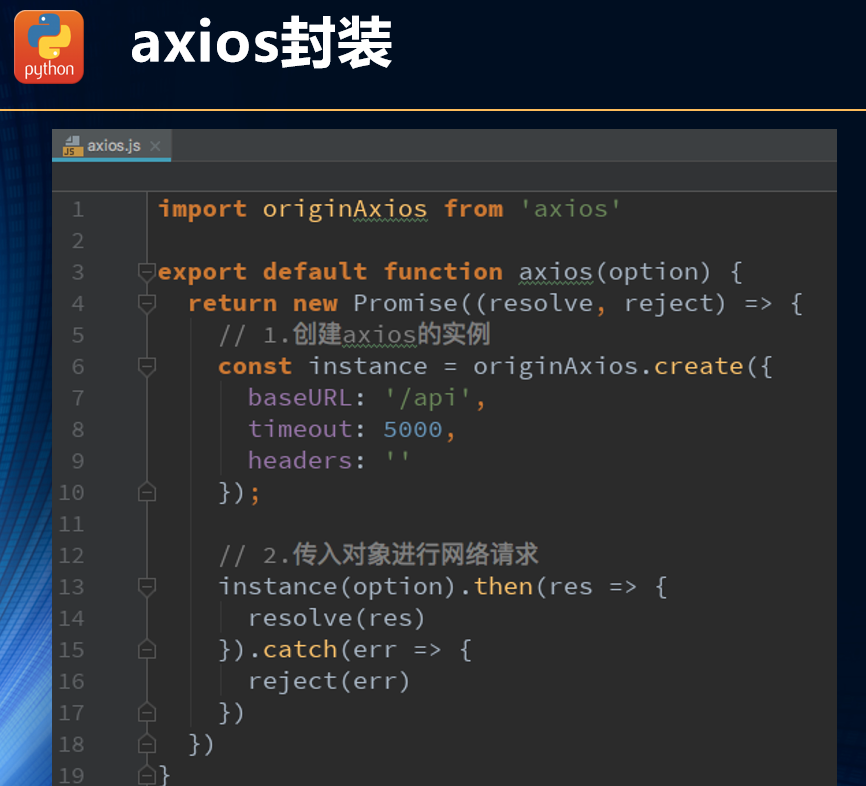This screenshot has width=866, height=786.
Task: Collapse the return new Promise fold marker
Action: 147,304
